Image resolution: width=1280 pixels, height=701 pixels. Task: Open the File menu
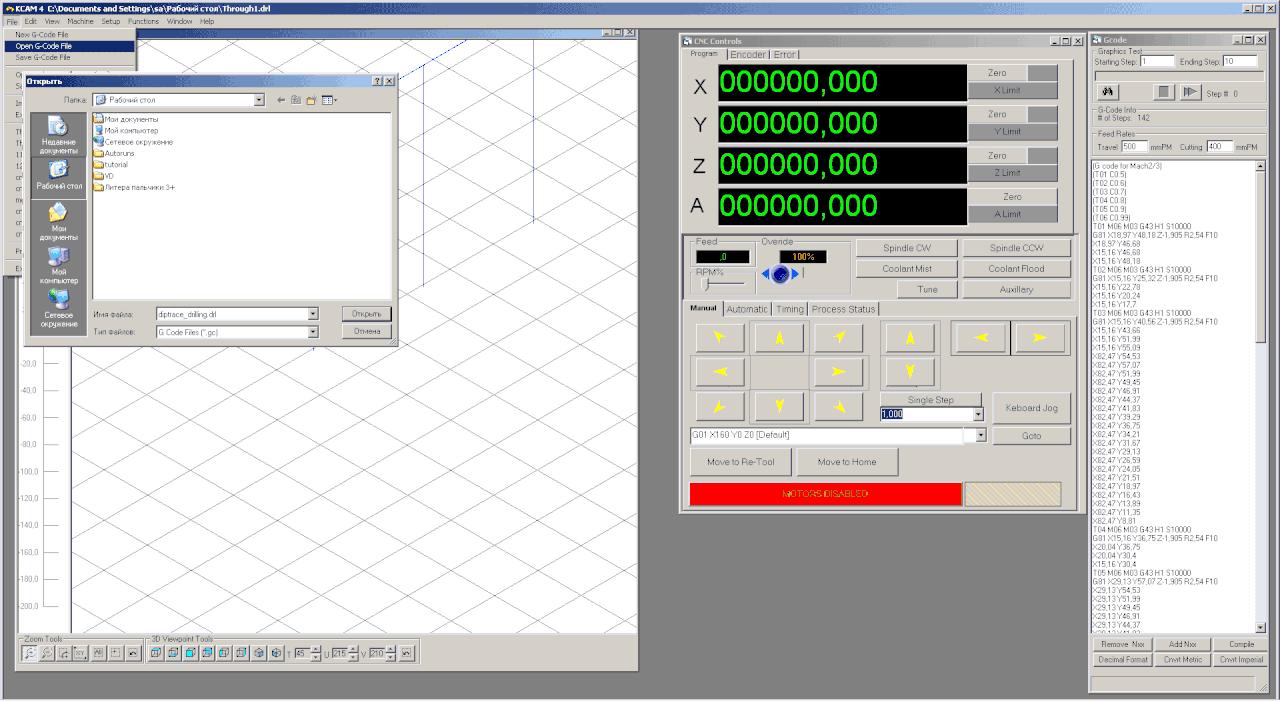[x=12, y=21]
